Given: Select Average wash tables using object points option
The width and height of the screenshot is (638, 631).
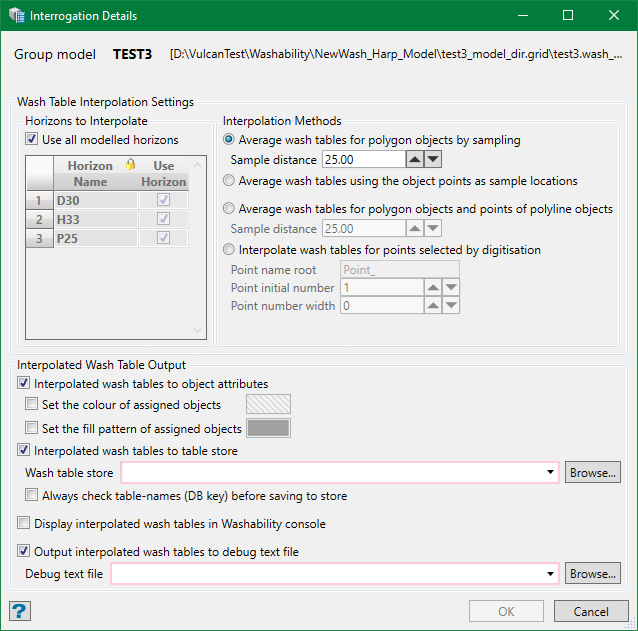Looking at the screenshot, I should (230, 181).
